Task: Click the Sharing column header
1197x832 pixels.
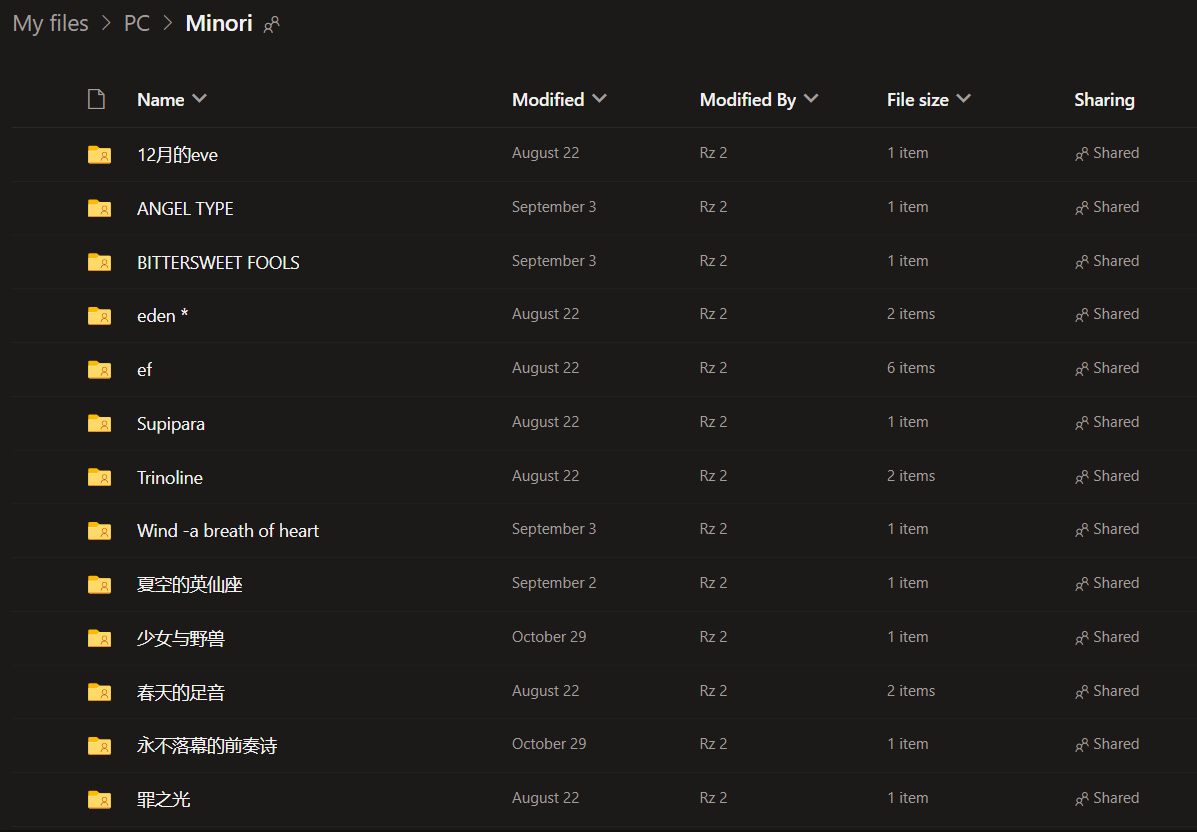Action: (x=1104, y=100)
